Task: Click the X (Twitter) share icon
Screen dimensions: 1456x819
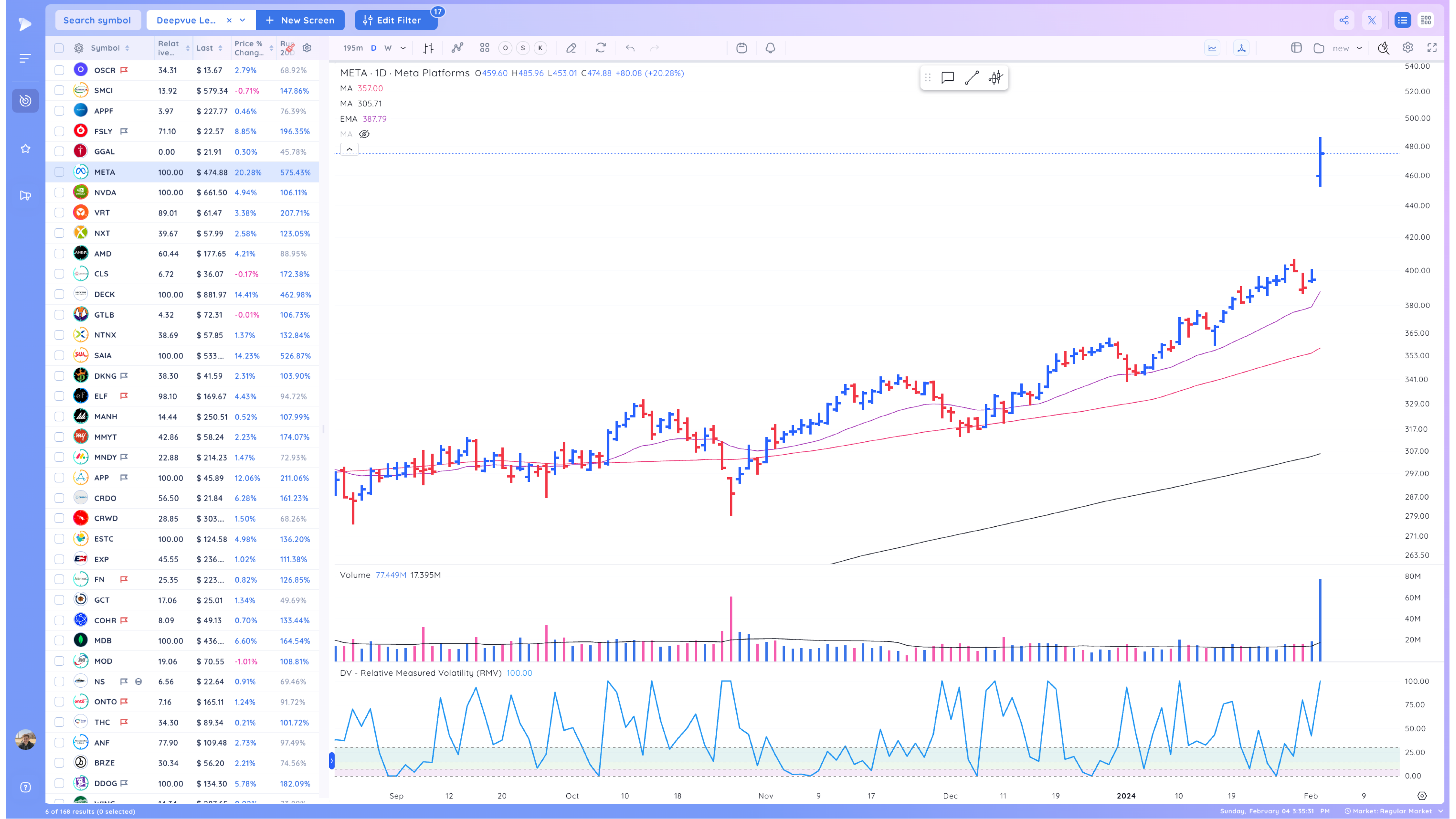Action: click(1372, 20)
